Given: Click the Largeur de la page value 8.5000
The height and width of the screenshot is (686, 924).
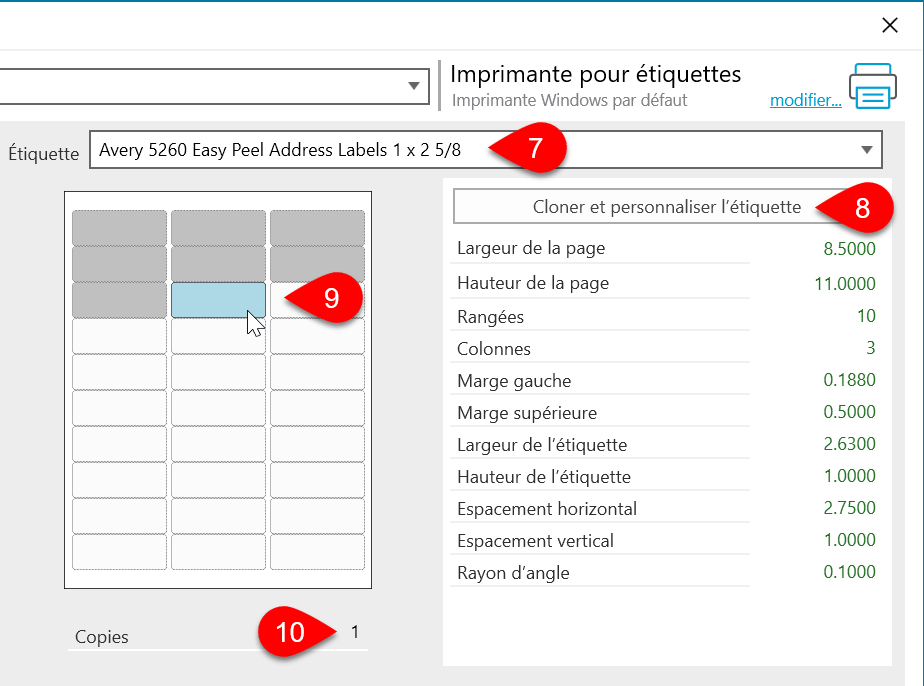Looking at the screenshot, I should [849, 249].
